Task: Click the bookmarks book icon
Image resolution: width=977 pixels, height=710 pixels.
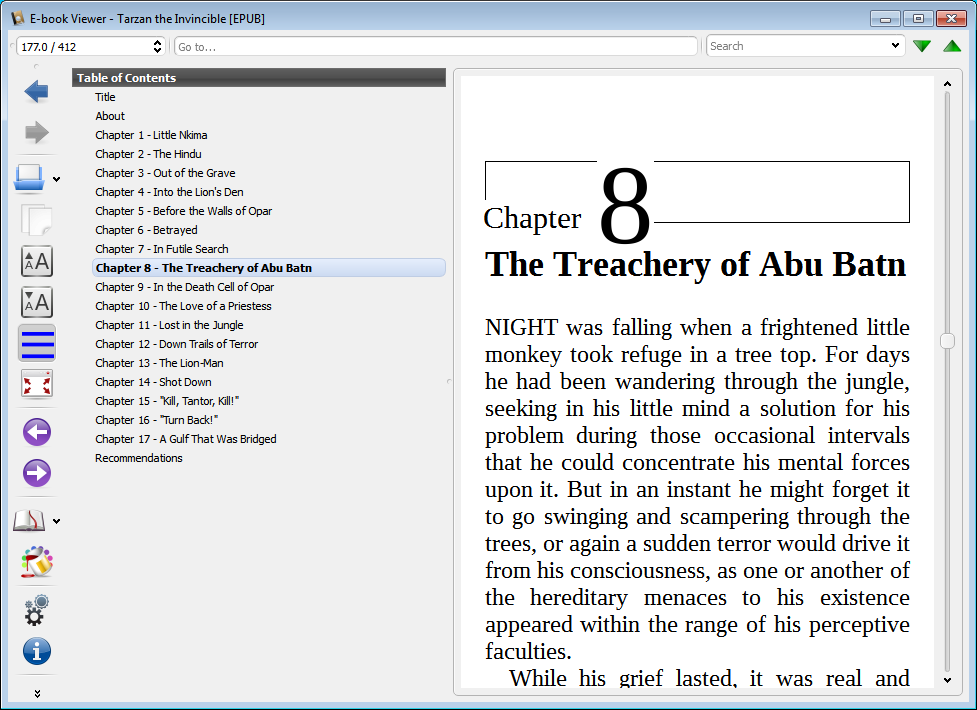Action: [29, 521]
